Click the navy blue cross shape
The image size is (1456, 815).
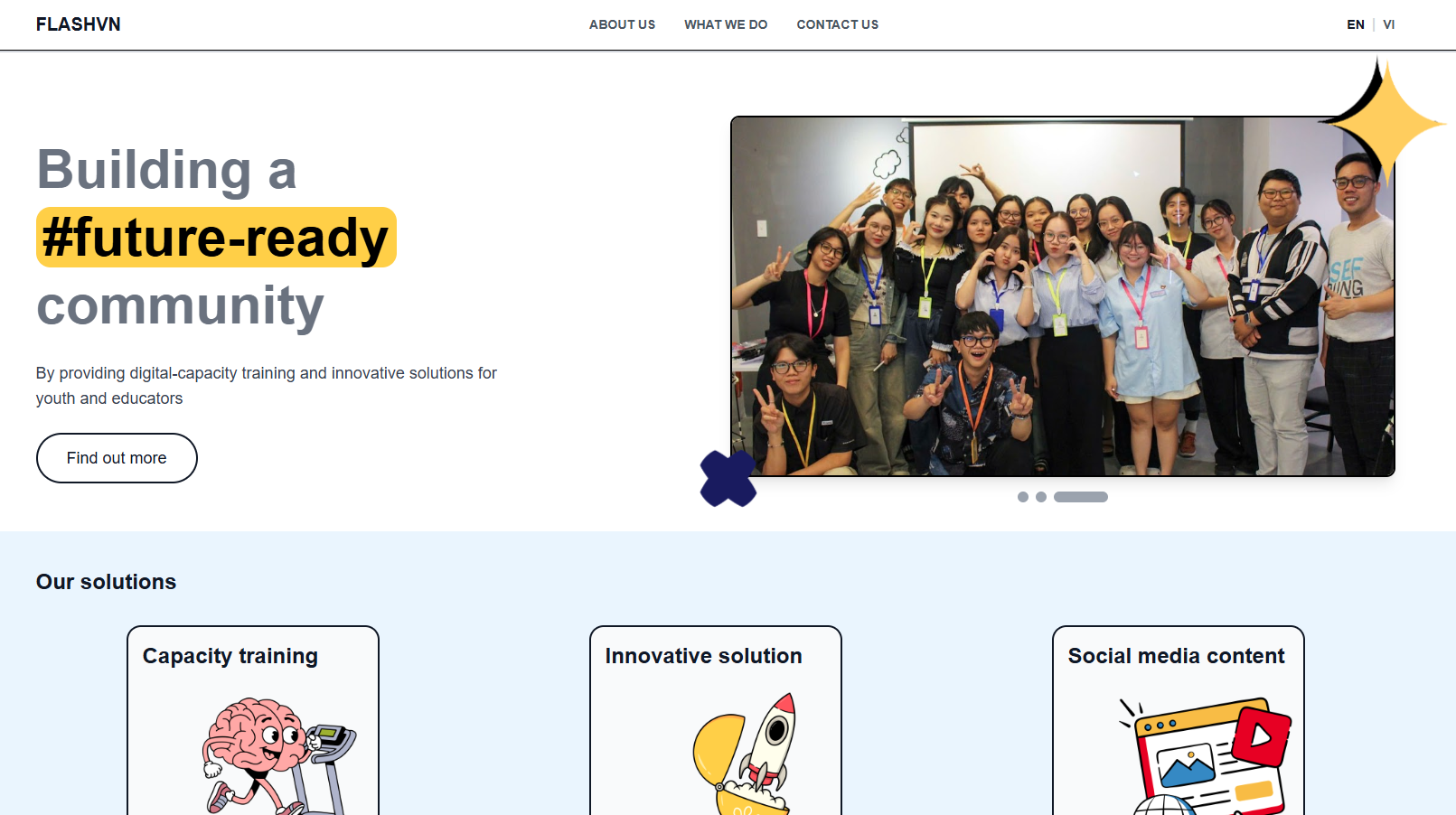[x=728, y=478]
